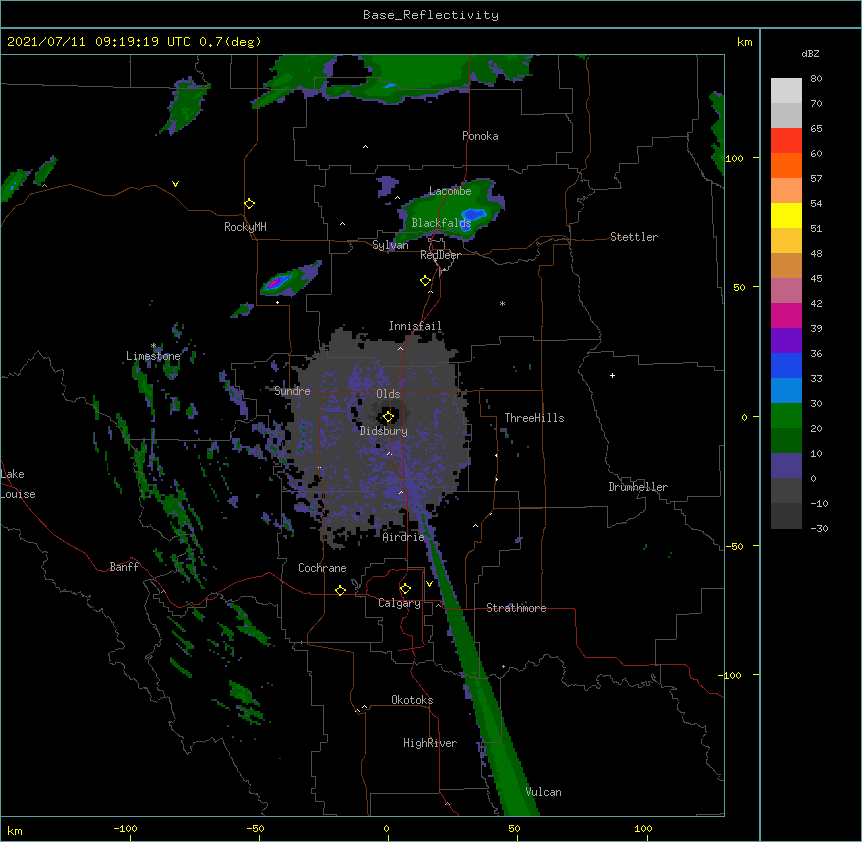Click the Lacombe city label

click(450, 191)
